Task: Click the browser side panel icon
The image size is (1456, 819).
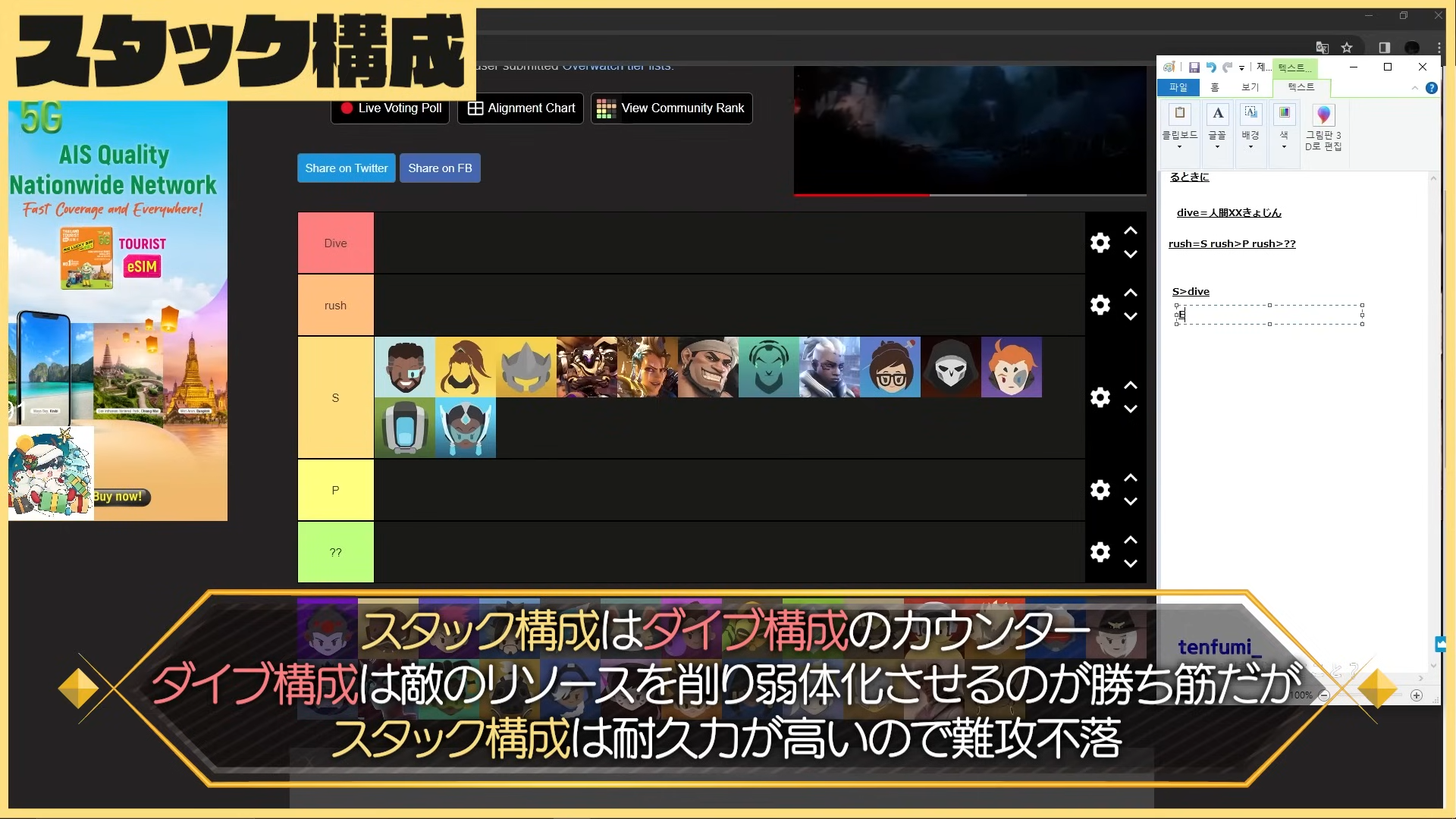Action: coord(1385,48)
